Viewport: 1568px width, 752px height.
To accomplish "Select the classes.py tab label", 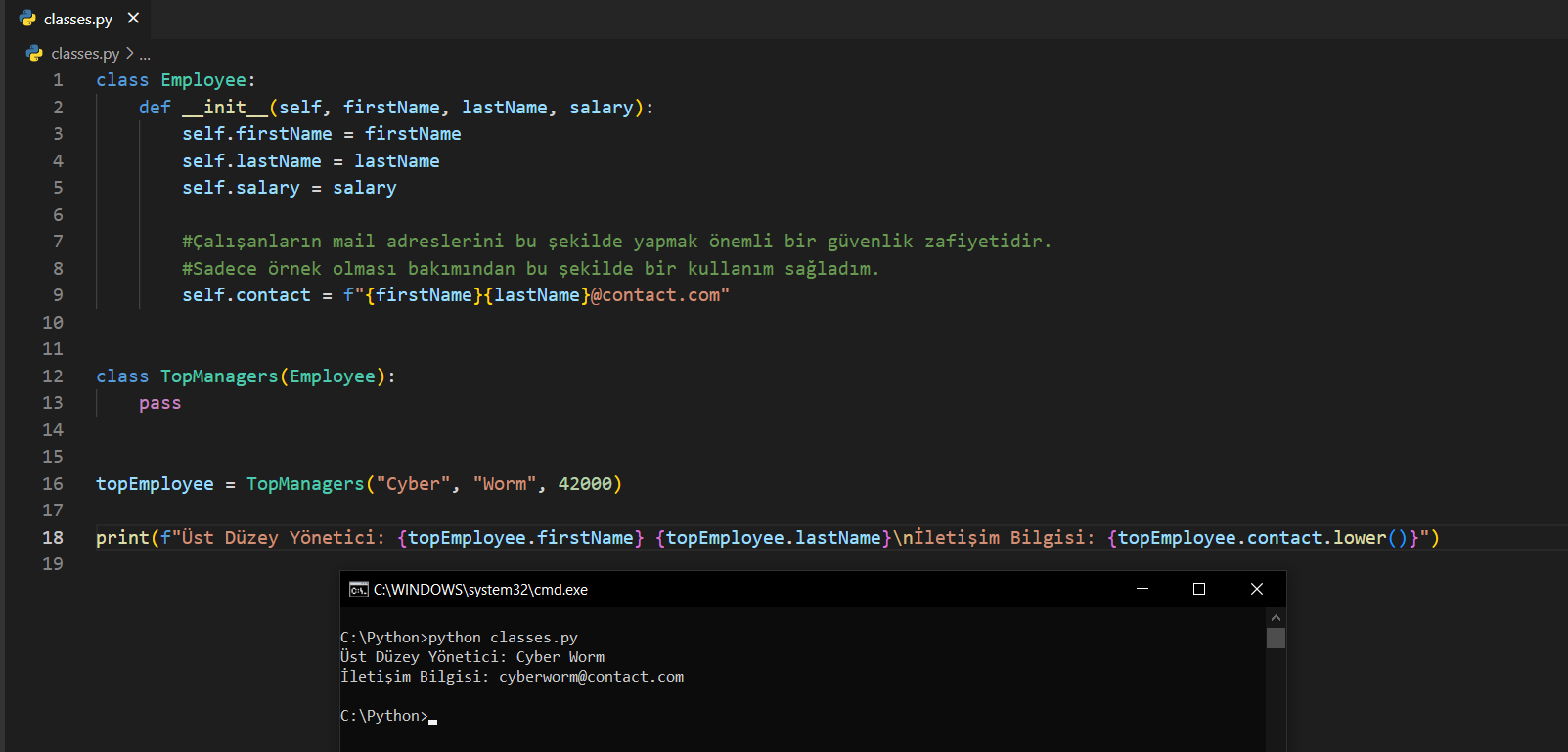I will tap(78, 20).
